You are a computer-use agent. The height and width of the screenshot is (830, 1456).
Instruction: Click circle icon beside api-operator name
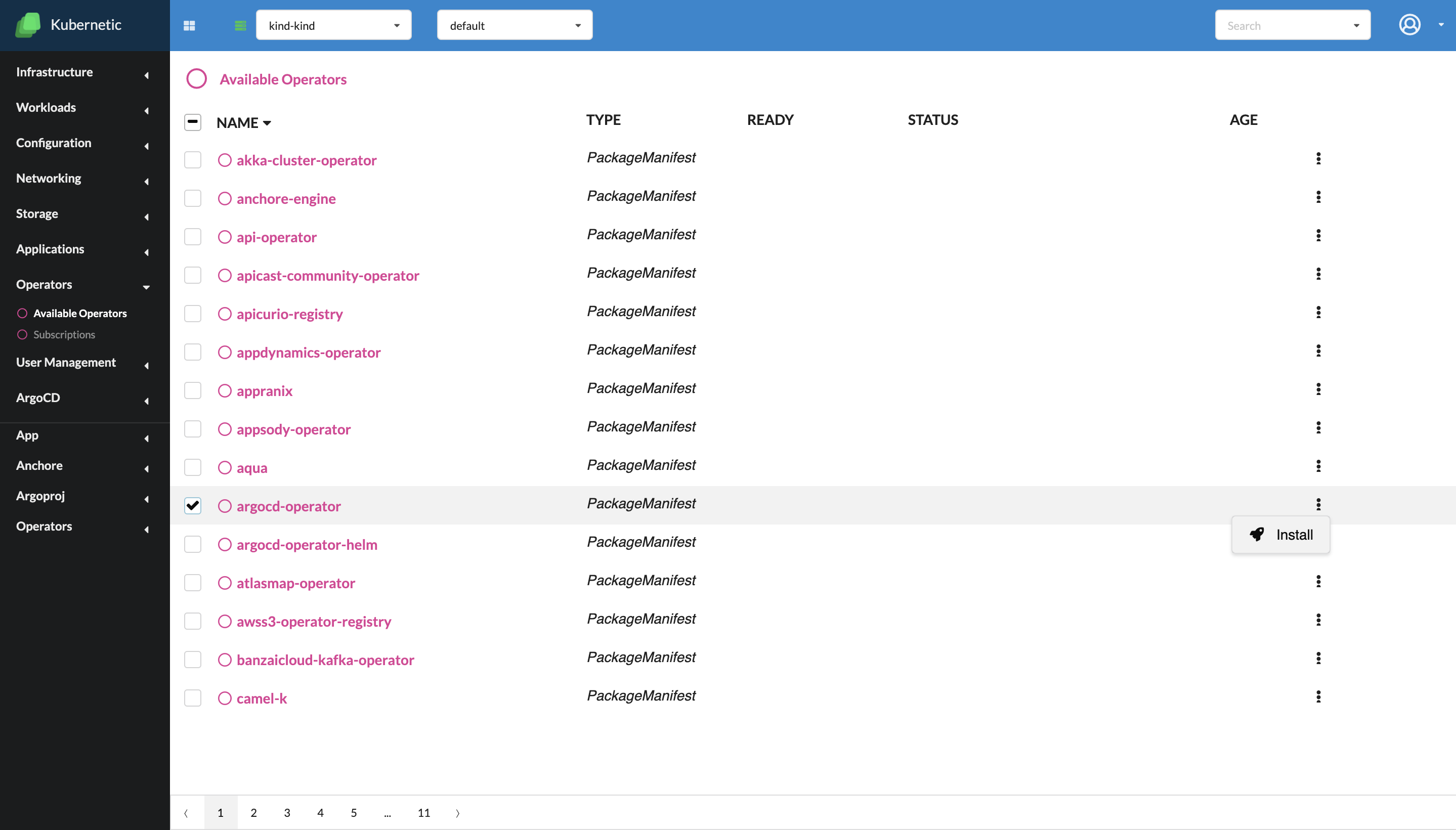pyautogui.click(x=225, y=237)
